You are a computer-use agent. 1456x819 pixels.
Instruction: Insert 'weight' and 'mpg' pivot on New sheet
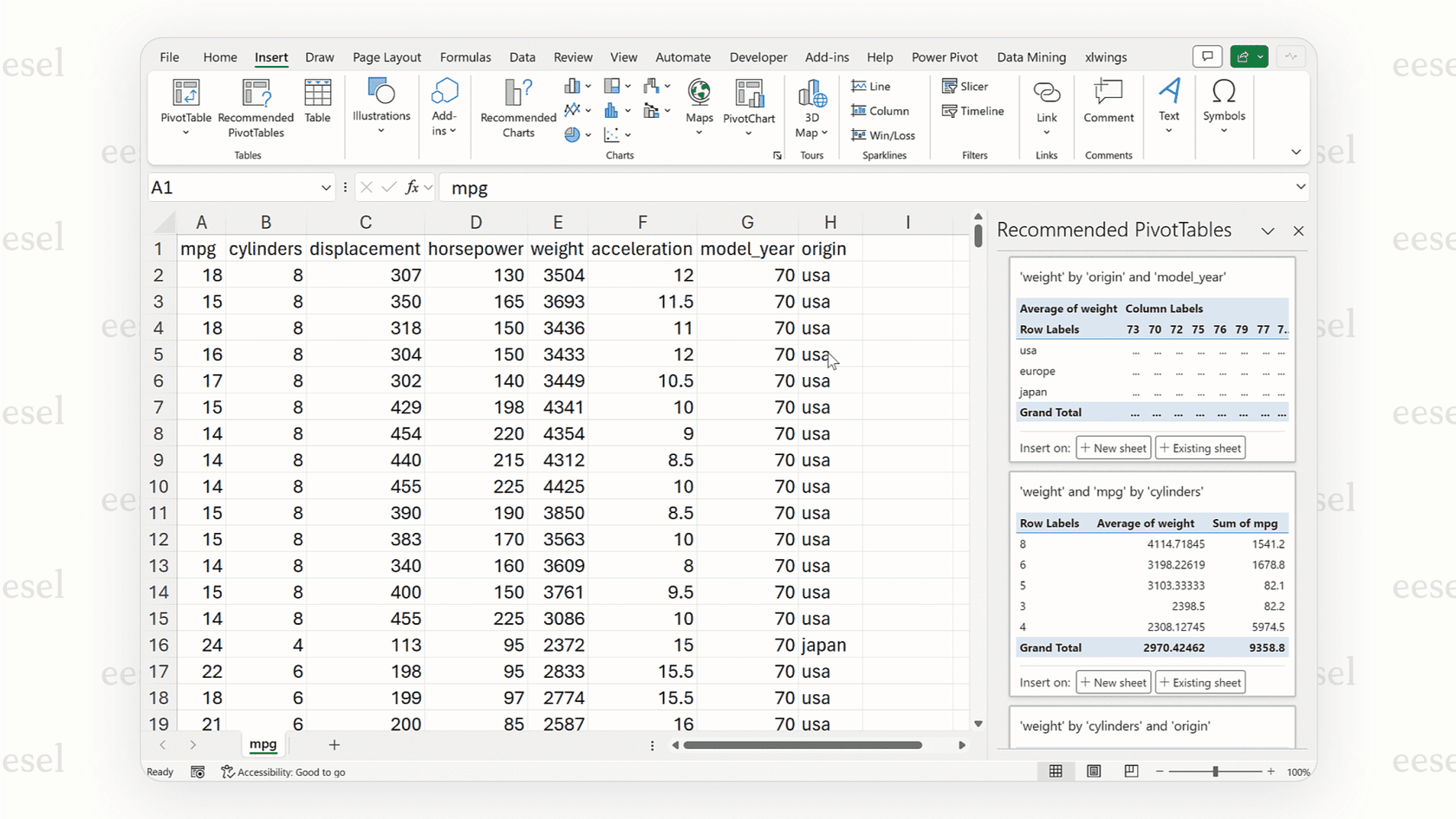coord(1113,682)
